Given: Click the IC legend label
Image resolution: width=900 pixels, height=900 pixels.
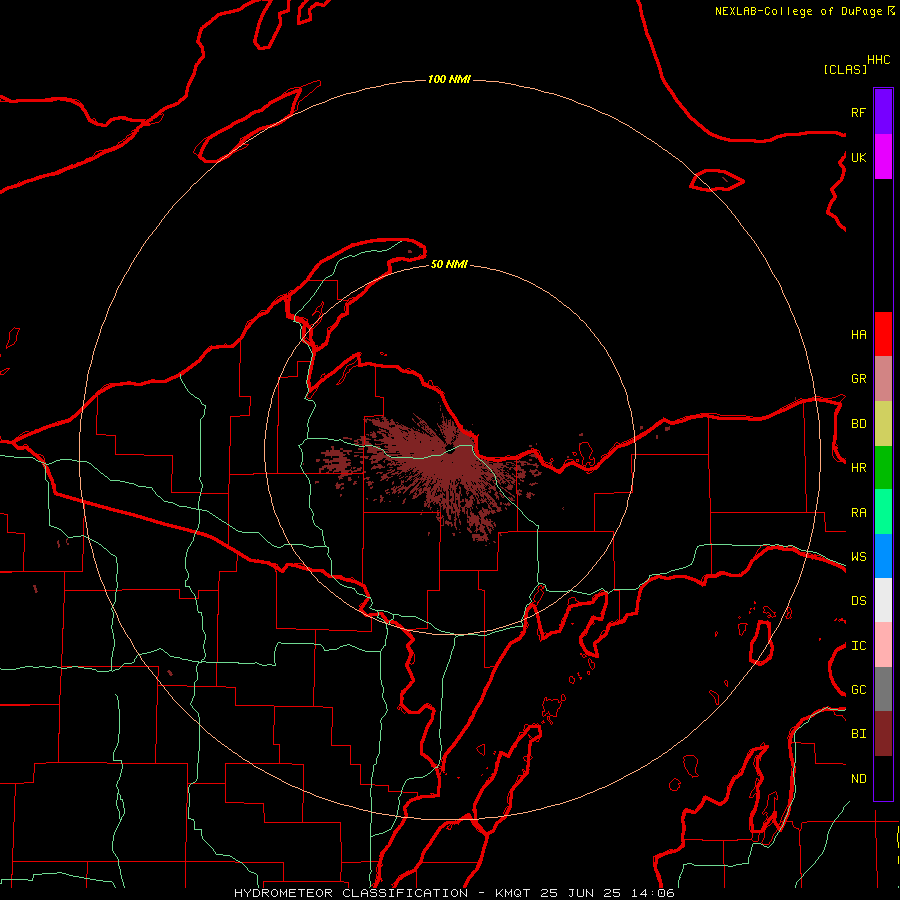Looking at the screenshot, I should coord(858,645).
